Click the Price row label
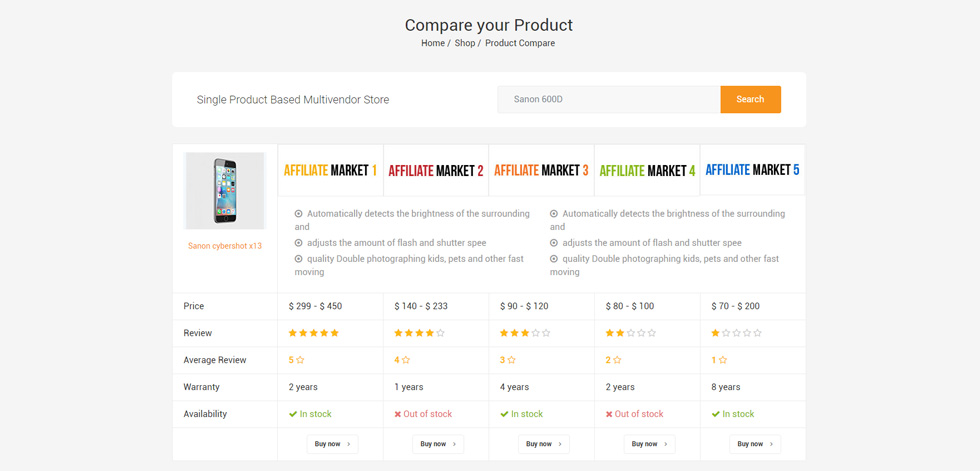The width and height of the screenshot is (980, 471). click(194, 306)
